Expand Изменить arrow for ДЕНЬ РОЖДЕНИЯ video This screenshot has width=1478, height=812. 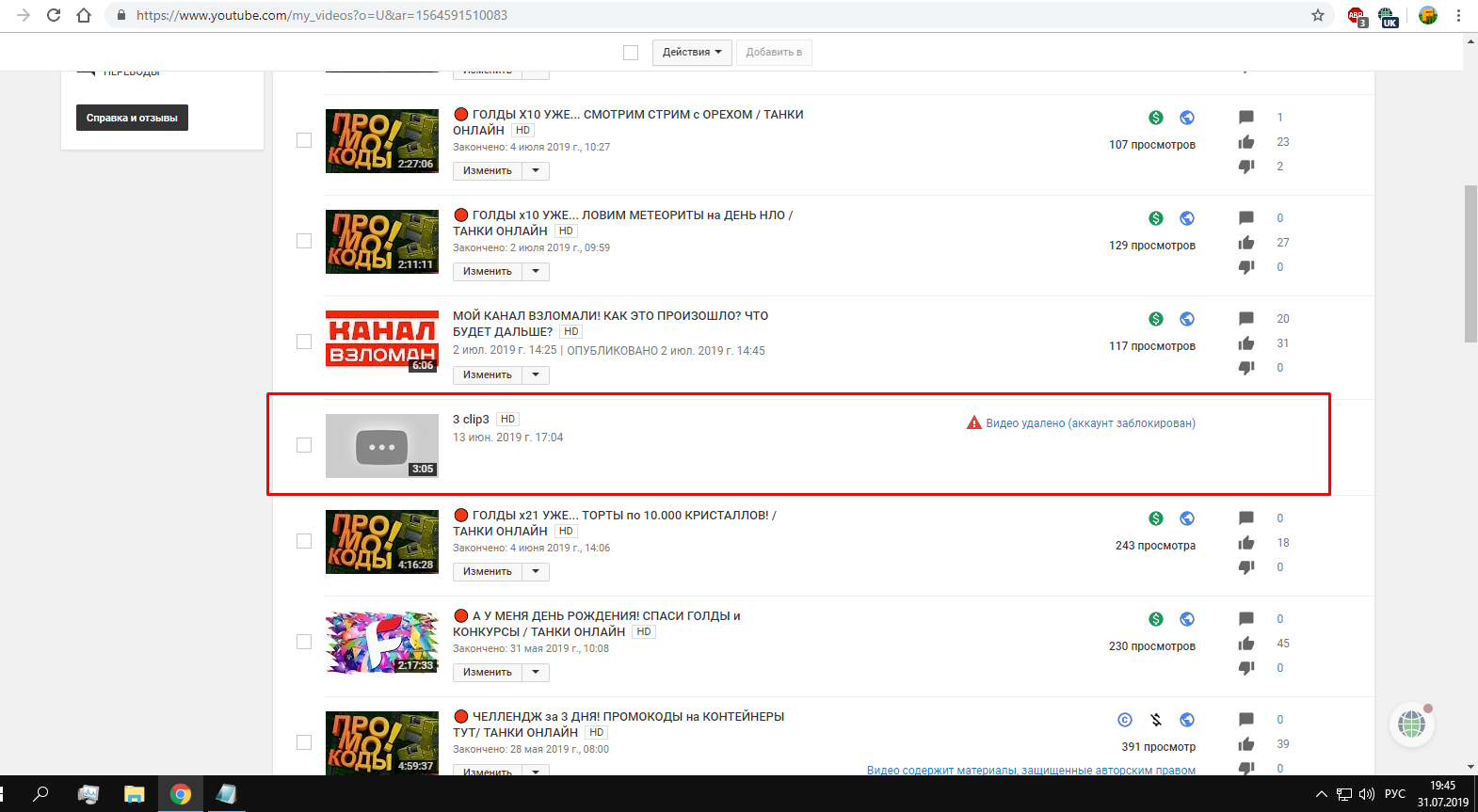(x=536, y=673)
